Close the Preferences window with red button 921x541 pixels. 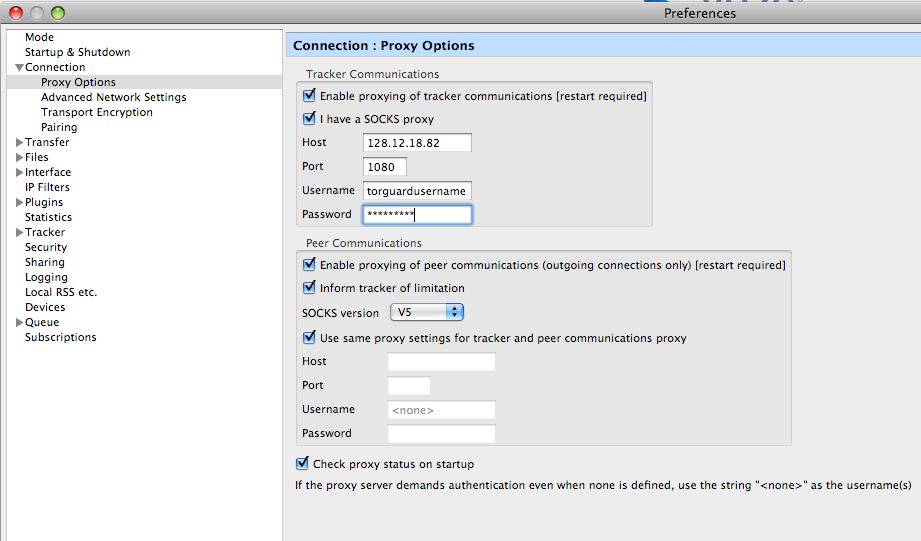(x=16, y=12)
